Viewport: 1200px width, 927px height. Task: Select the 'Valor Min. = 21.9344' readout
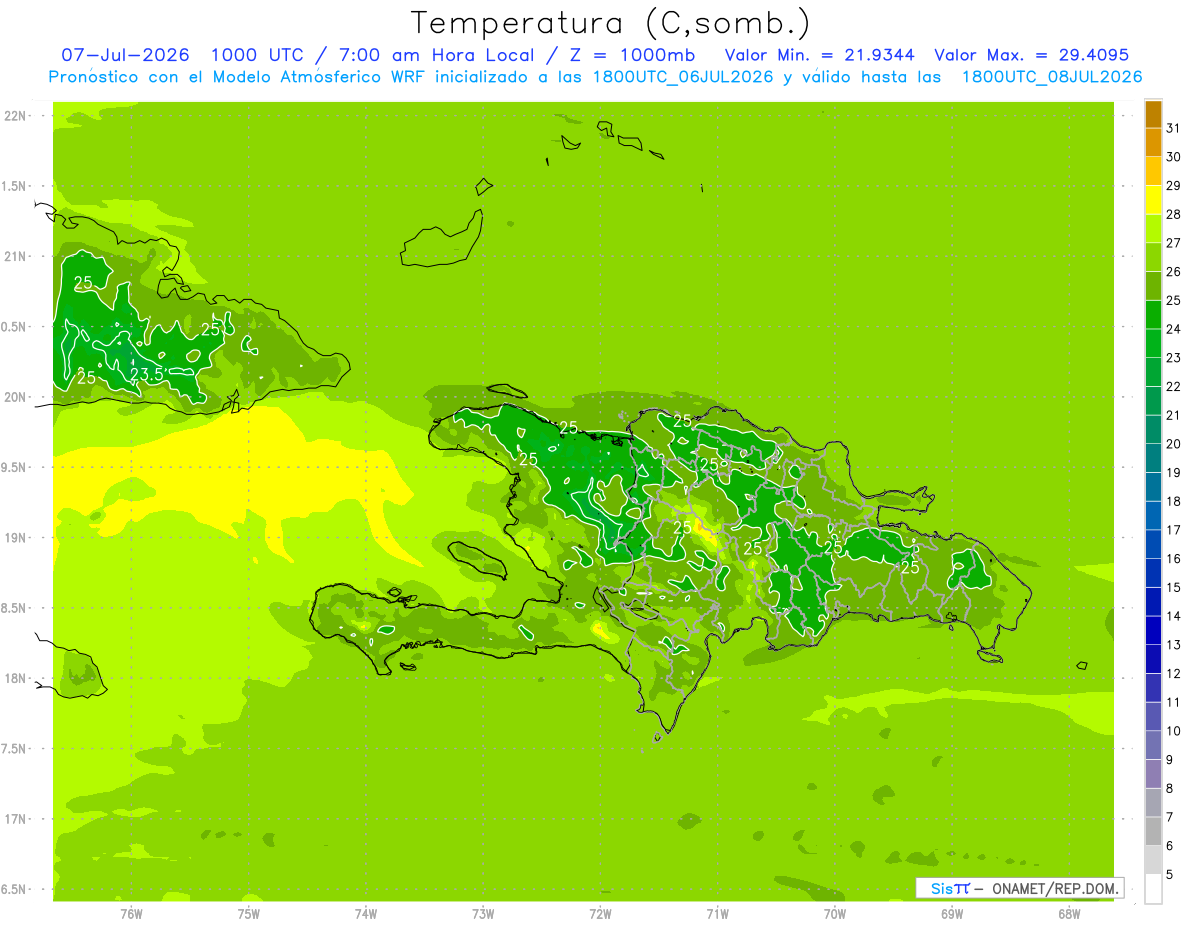click(x=819, y=55)
